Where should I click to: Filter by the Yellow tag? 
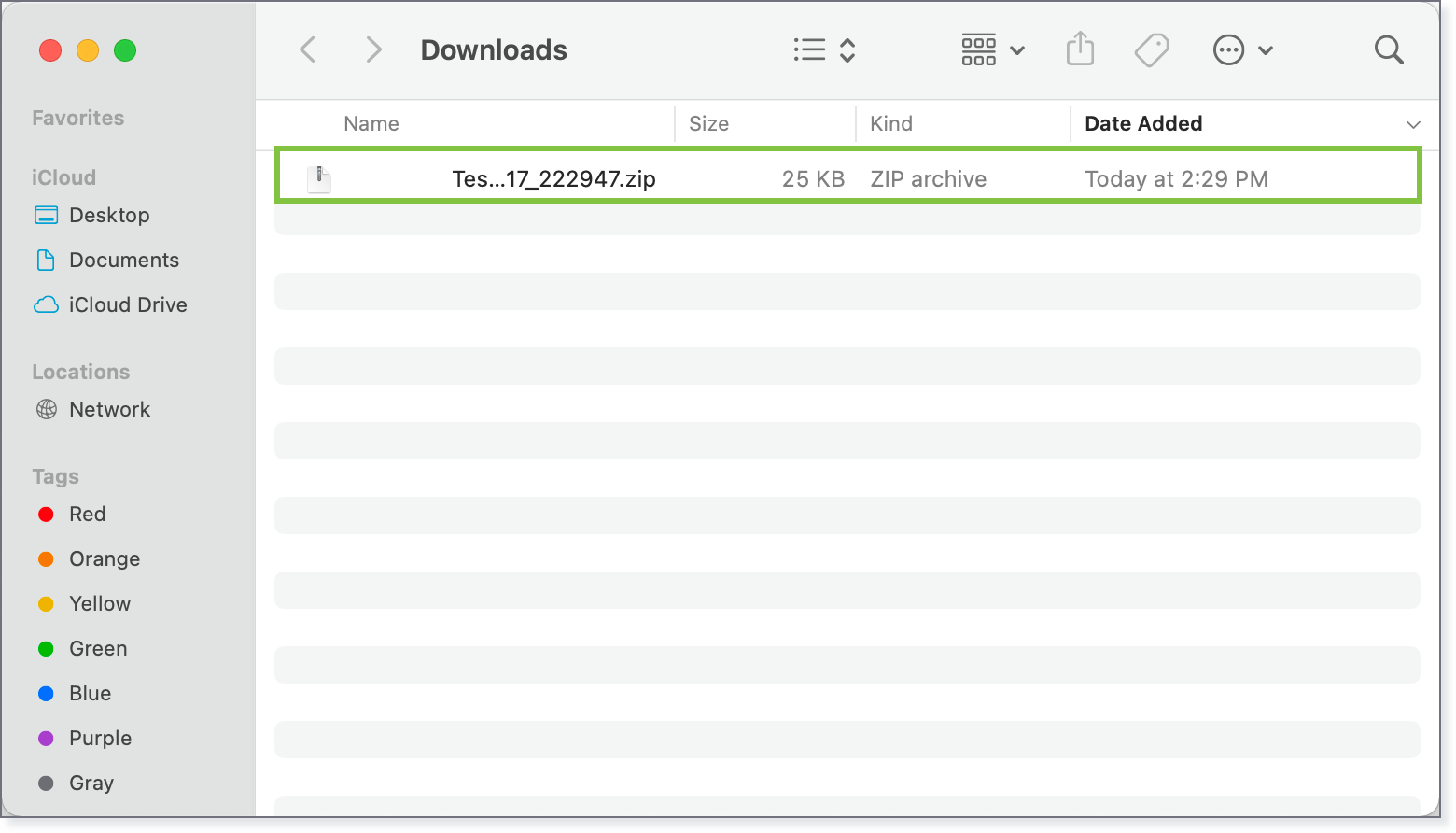[x=84, y=603]
